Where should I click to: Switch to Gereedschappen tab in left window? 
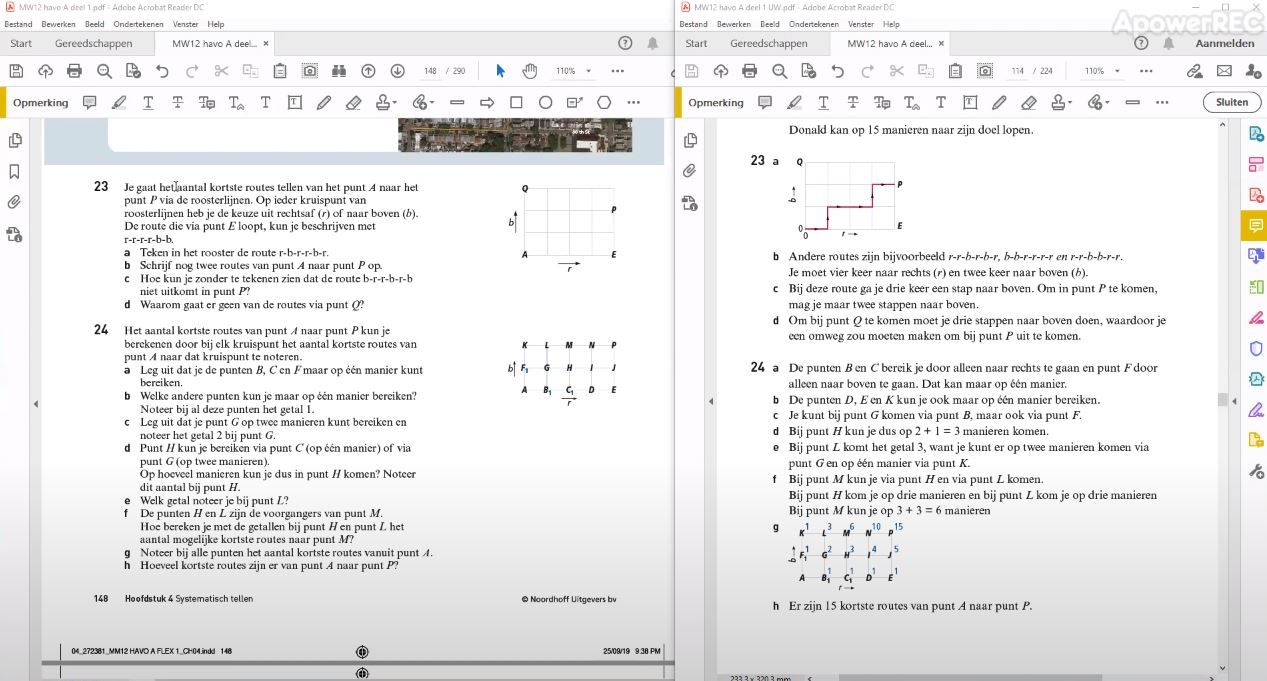[x=93, y=44]
